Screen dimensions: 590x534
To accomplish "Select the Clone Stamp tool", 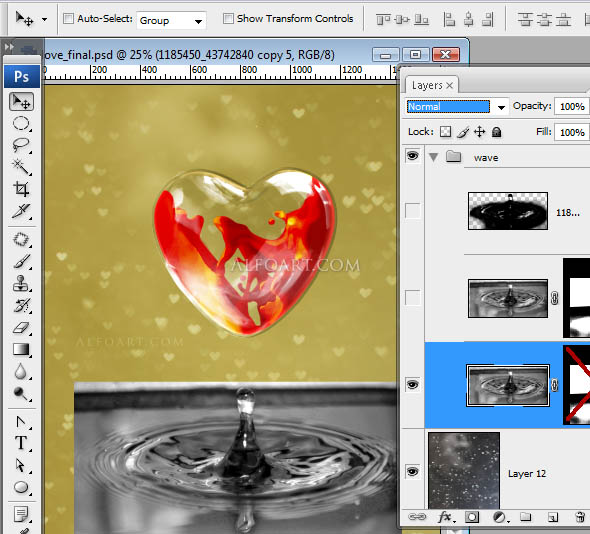I will (21, 283).
